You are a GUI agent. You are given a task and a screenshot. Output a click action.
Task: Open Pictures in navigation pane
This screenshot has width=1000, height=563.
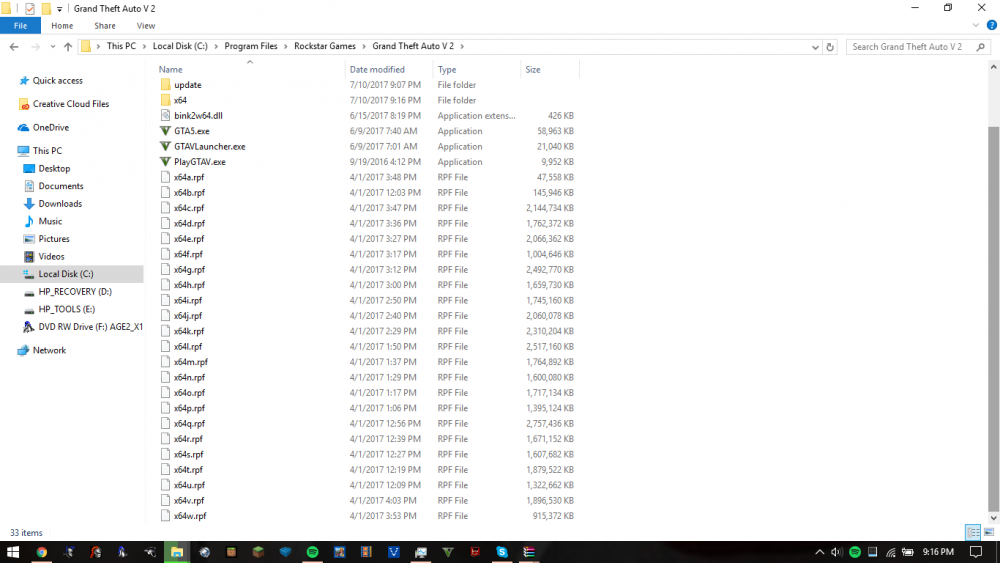pos(54,238)
